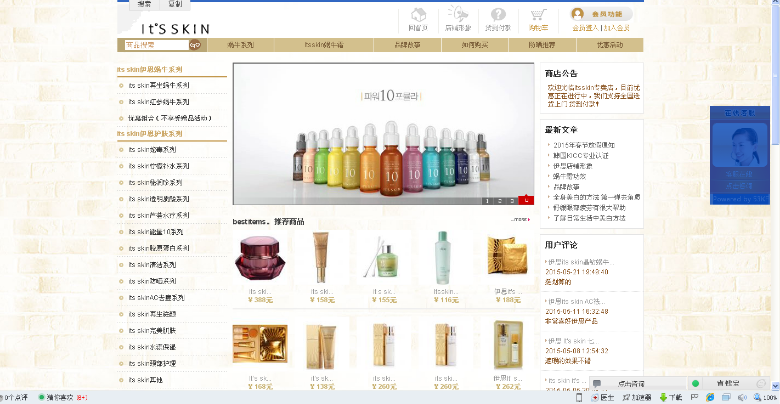This screenshot has height=404, width=780.
Task: Open the gold mask product priced ¥188元
Action: coord(507,256)
